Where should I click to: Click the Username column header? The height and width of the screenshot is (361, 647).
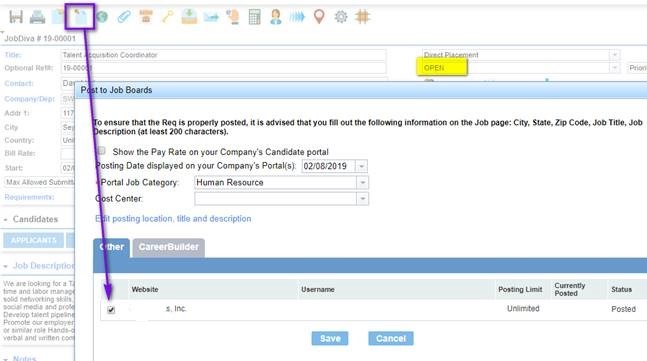coord(318,290)
